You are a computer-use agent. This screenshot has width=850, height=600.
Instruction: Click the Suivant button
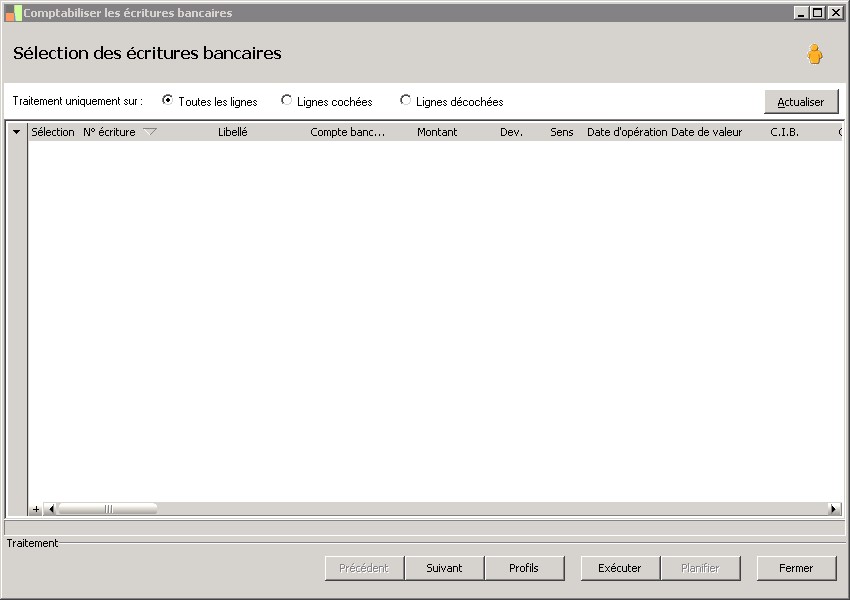(444, 568)
